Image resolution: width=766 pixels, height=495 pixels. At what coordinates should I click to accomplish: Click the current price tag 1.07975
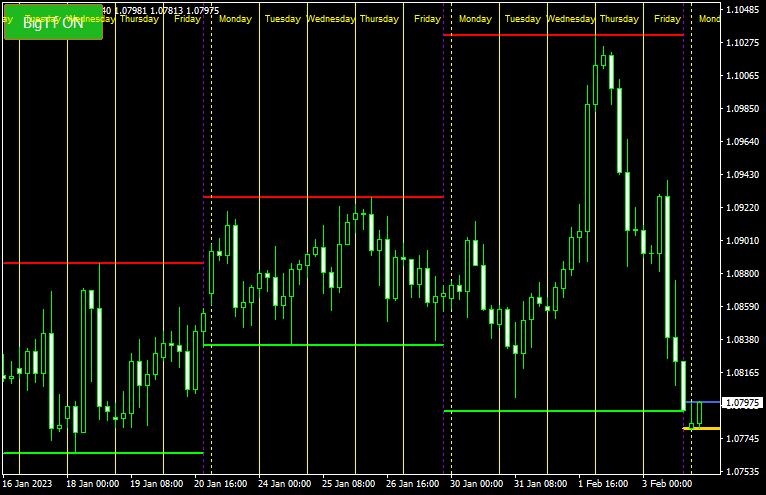[742, 403]
